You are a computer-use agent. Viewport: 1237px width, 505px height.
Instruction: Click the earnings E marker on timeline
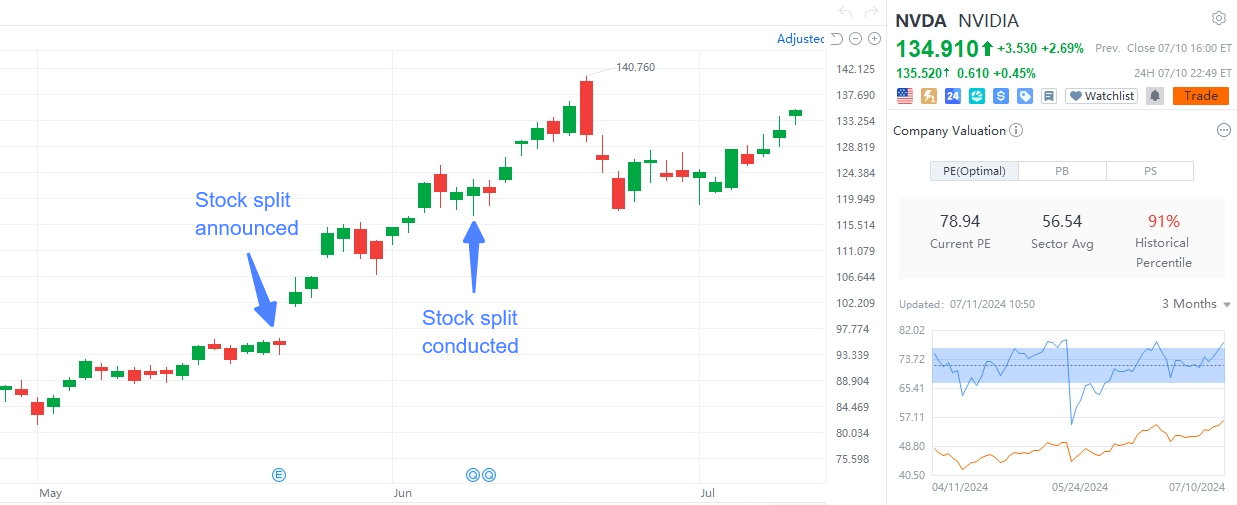pos(279,475)
